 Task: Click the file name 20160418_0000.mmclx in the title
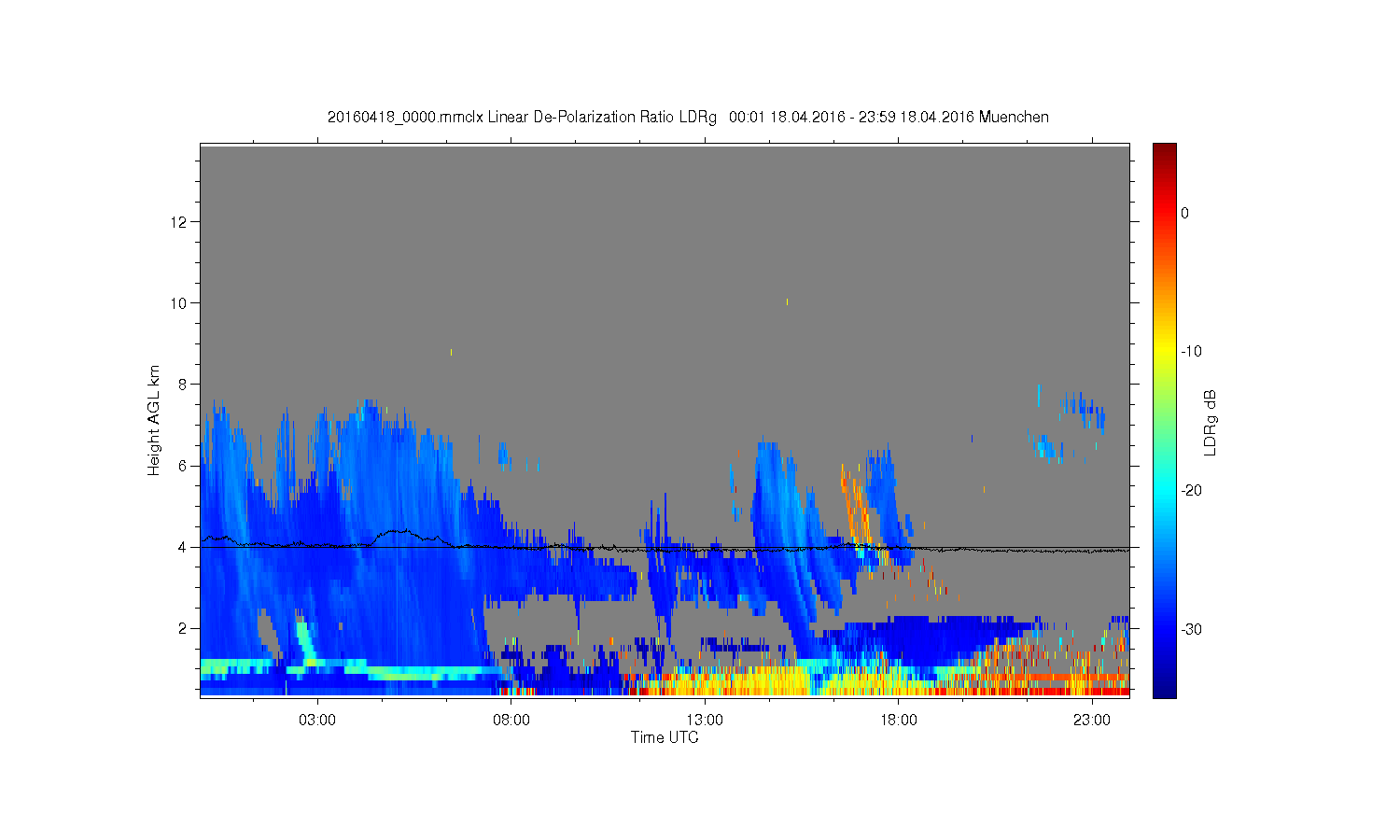pos(405,118)
